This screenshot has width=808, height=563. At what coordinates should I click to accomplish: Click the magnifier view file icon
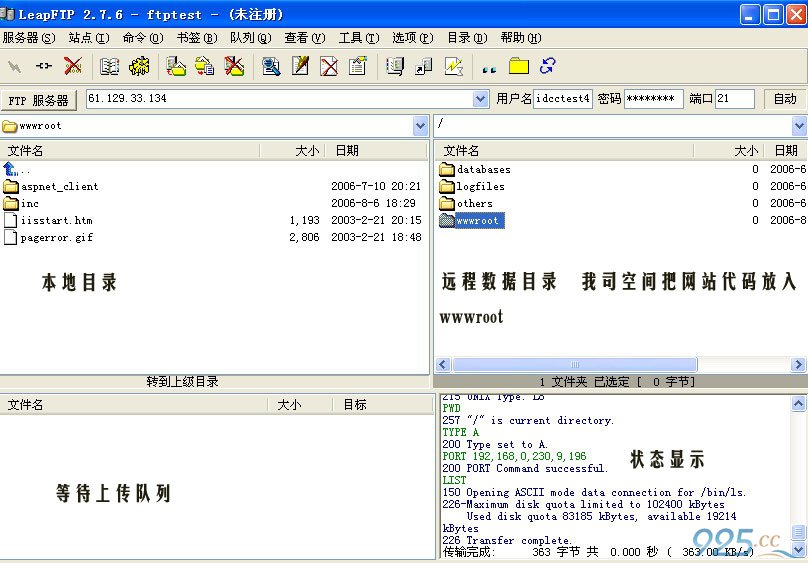click(x=271, y=66)
